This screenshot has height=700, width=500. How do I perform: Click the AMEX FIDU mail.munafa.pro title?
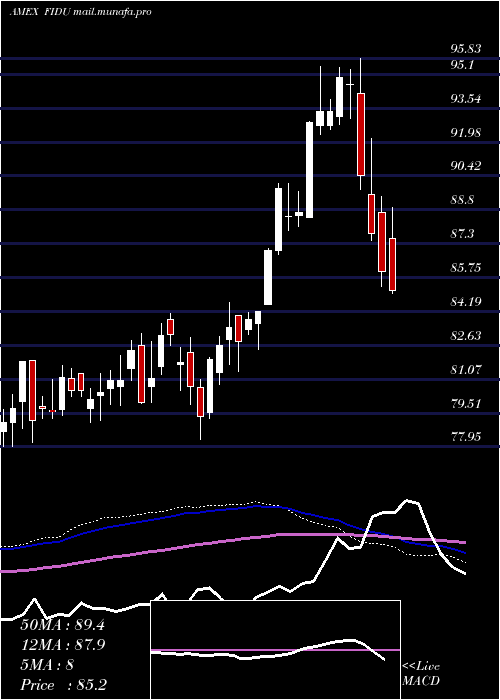(x=80, y=12)
